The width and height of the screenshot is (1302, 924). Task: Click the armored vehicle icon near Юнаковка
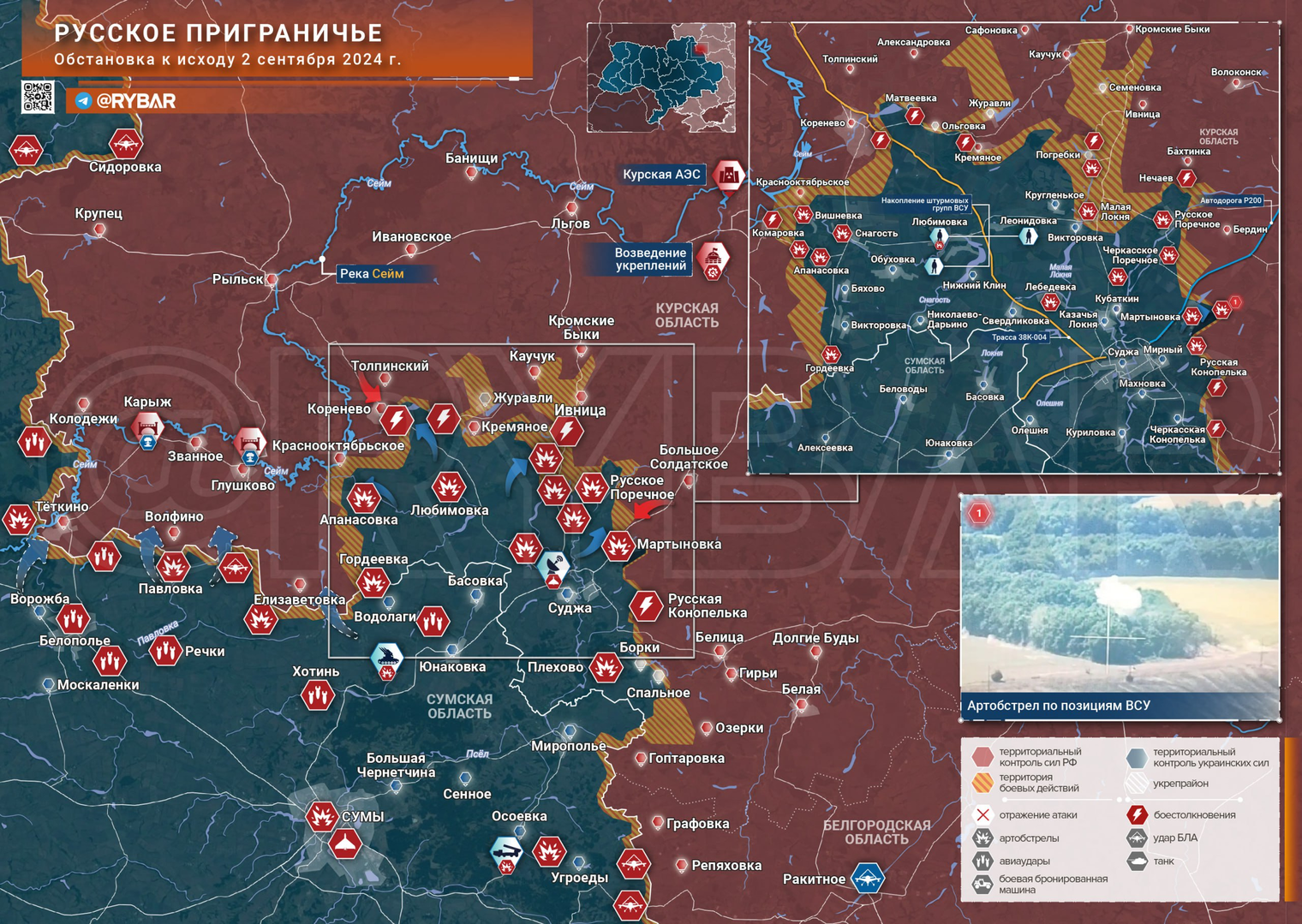pyautogui.click(x=387, y=658)
